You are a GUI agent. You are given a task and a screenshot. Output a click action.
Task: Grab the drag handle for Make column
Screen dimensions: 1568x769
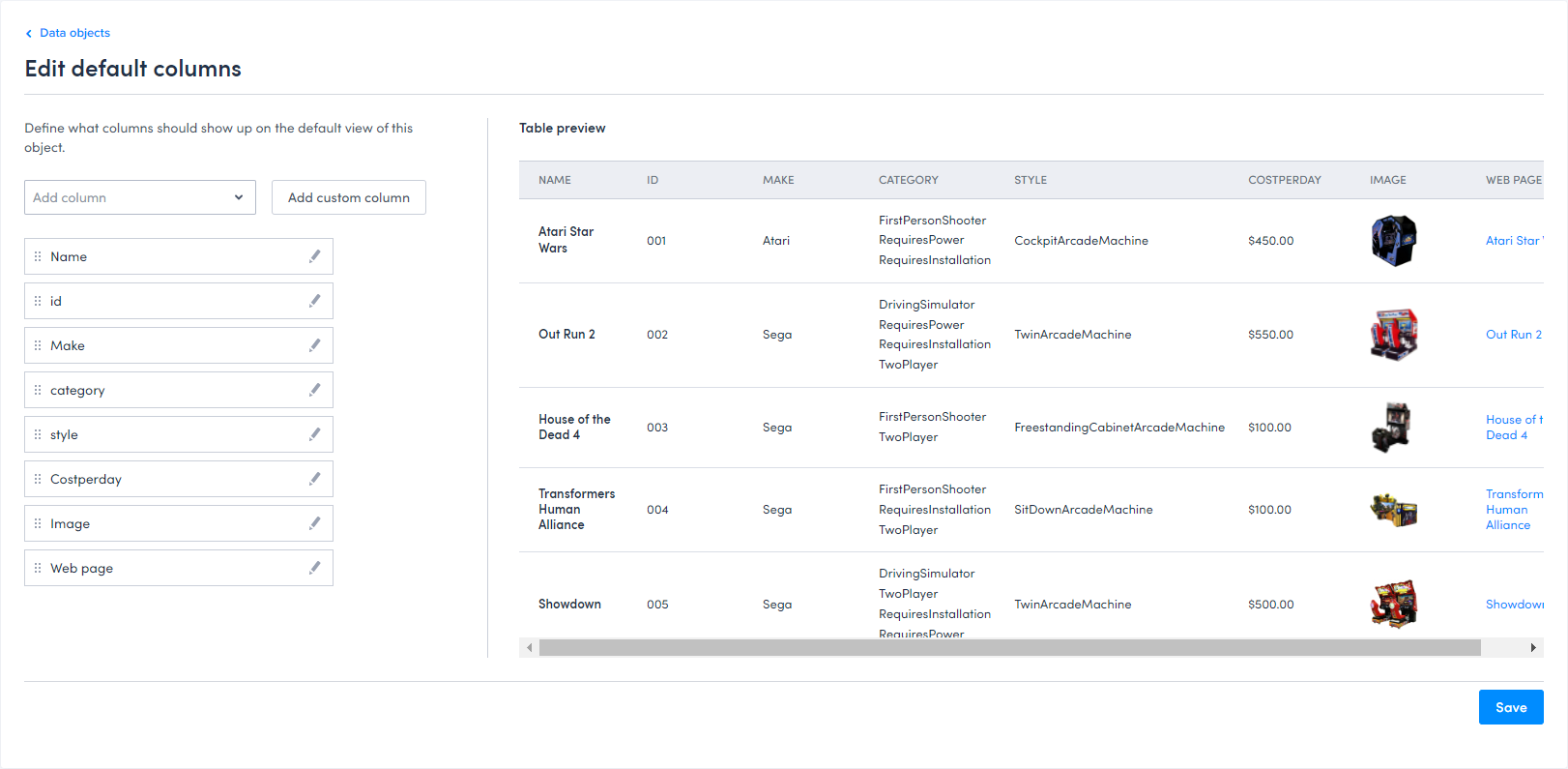(x=38, y=345)
